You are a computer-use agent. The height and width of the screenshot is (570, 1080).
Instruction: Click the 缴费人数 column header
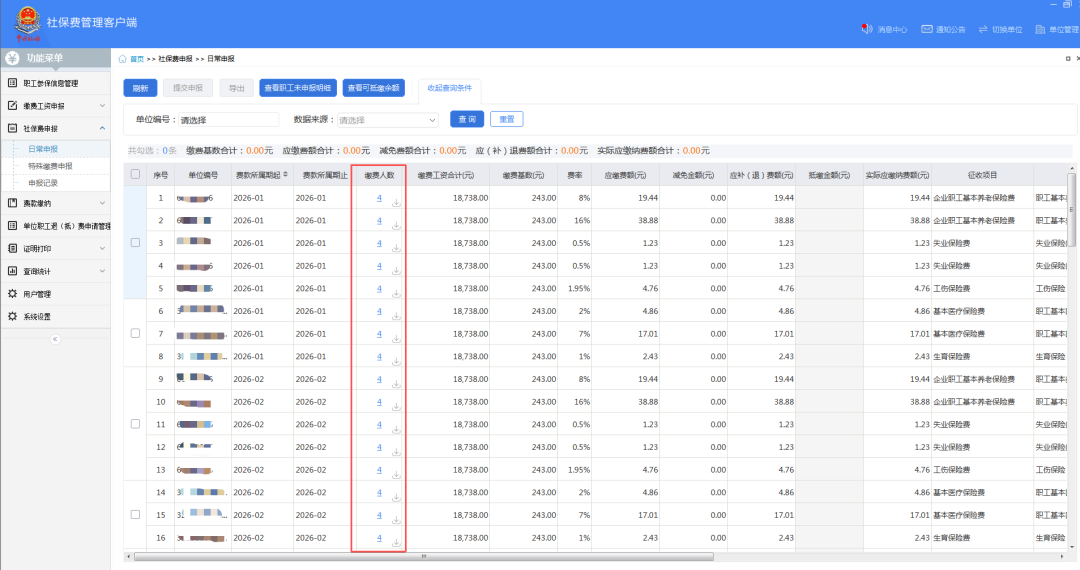(380, 175)
